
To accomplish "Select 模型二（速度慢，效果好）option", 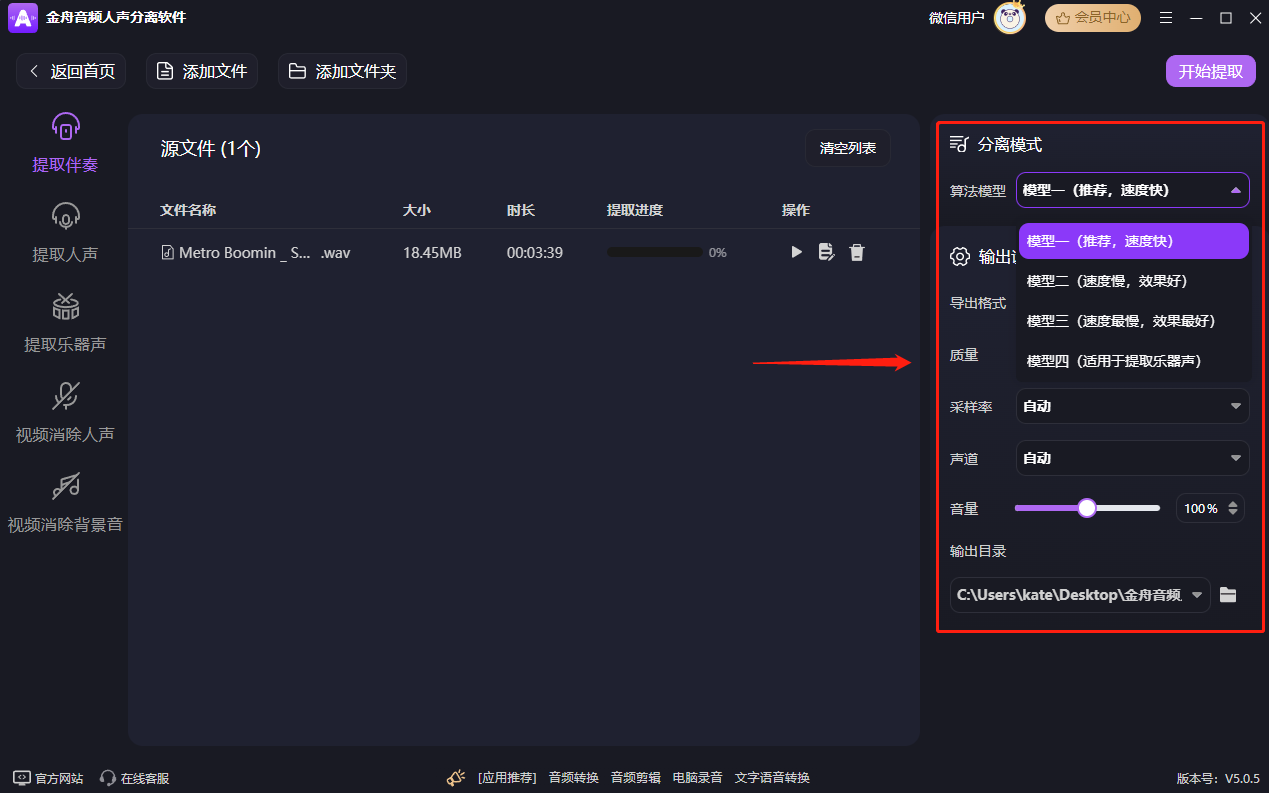I will coord(1134,281).
